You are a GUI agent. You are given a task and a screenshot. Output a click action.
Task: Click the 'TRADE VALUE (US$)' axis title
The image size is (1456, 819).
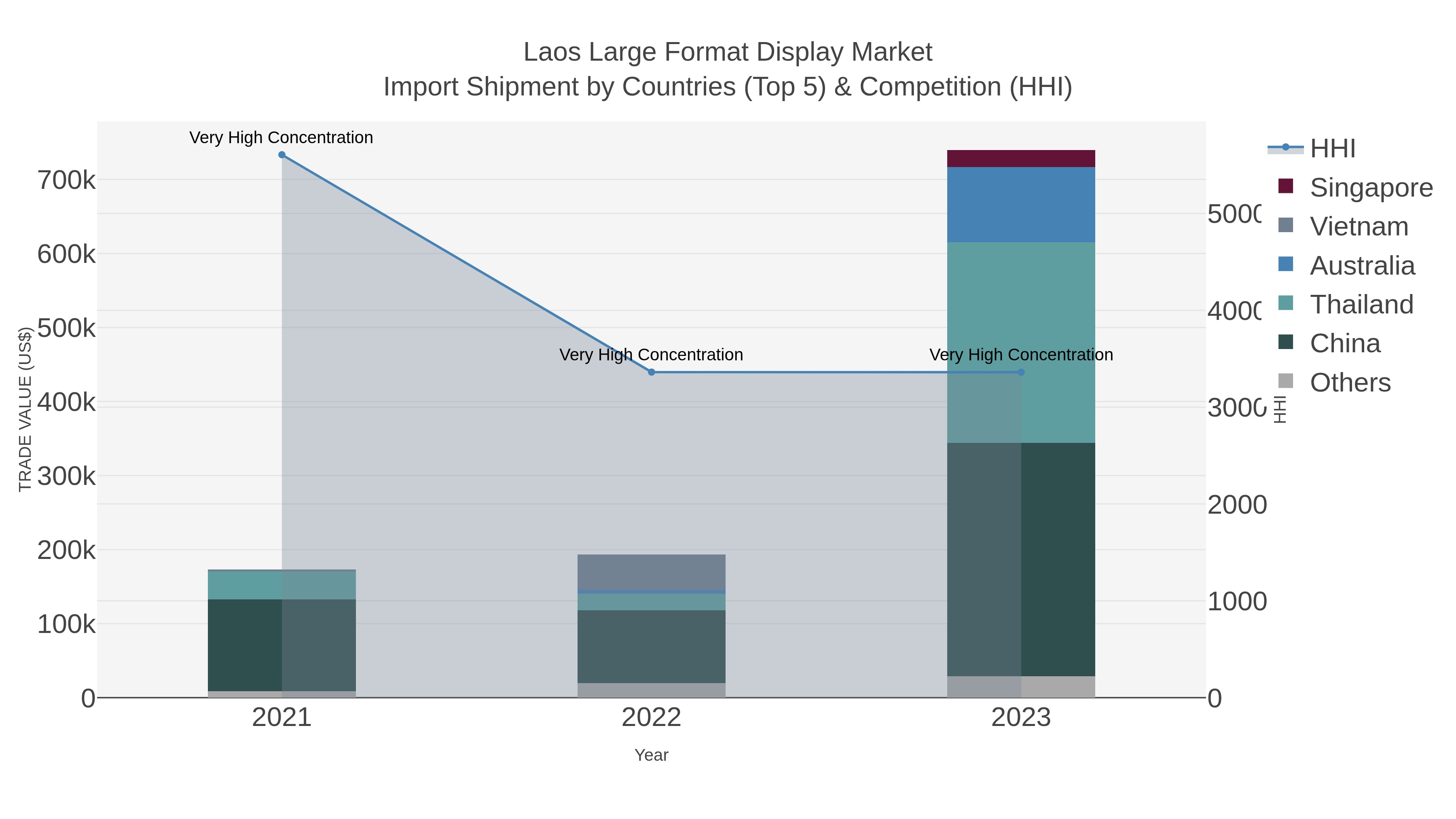click(25, 409)
